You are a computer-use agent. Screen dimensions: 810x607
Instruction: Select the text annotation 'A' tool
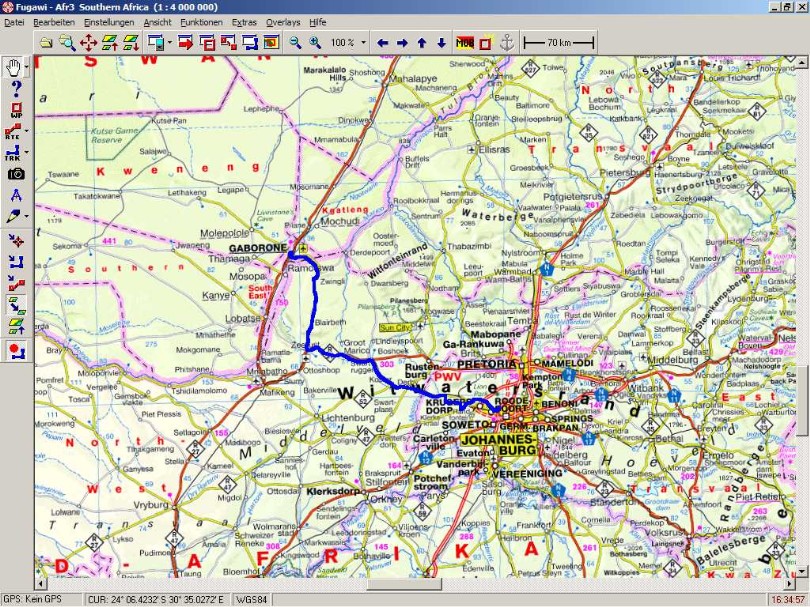point(15,194)
